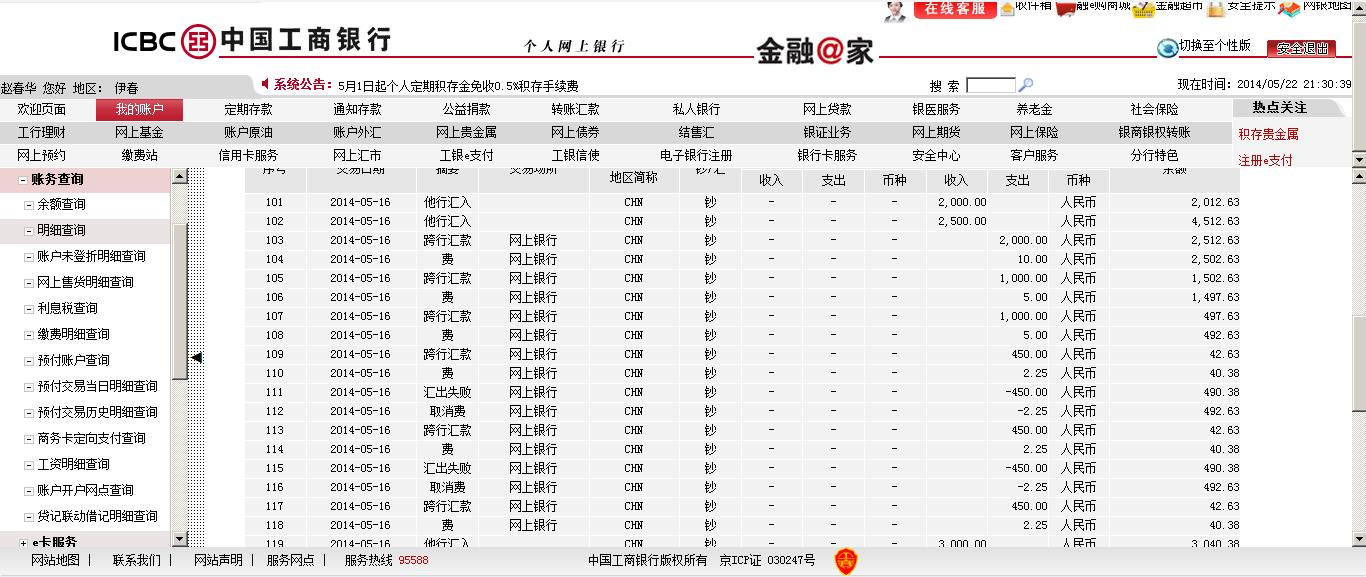Open the 定期存款 menu

click(248, 110)
